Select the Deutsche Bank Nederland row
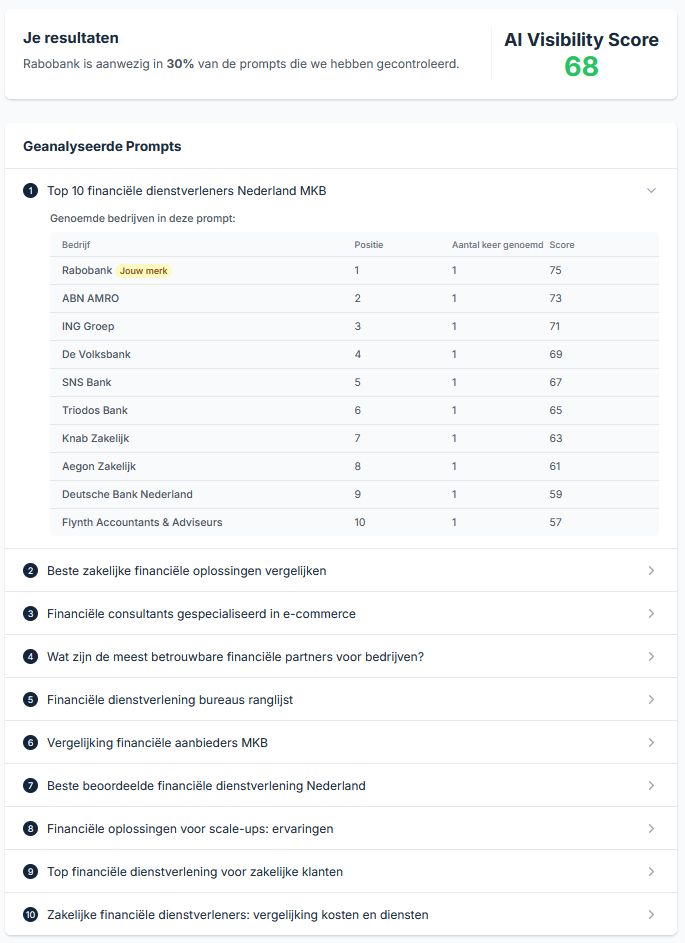 pyautogui.click(x=354, y=494)
